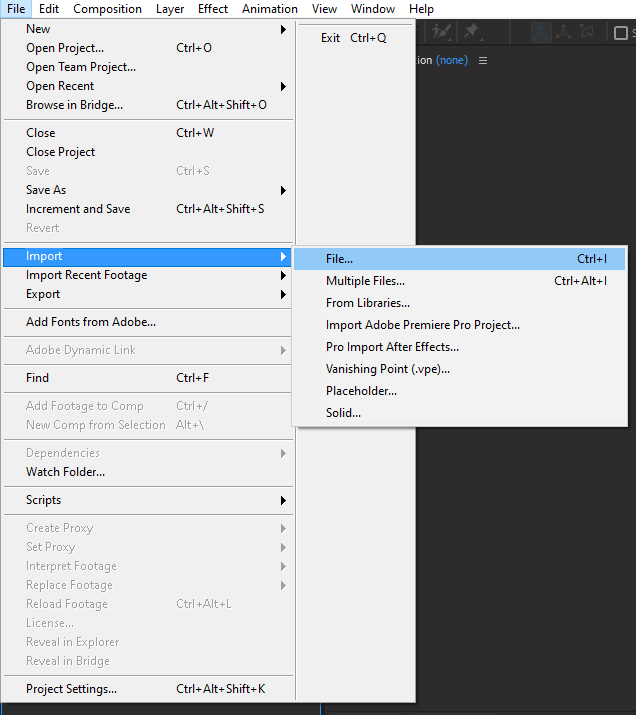Expand the Open Recent submenu
Viewport: 636px width, 715px height.
point(283,86)
